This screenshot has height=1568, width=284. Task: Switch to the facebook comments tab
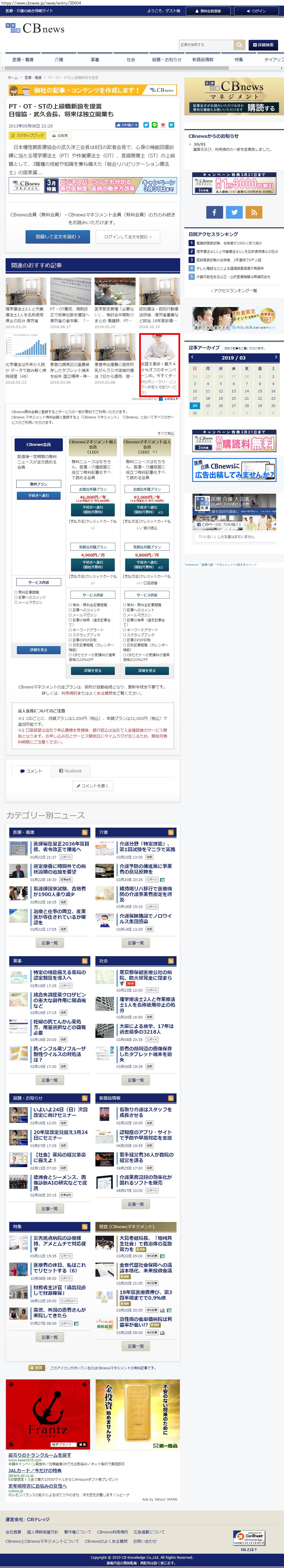point(70,771)
